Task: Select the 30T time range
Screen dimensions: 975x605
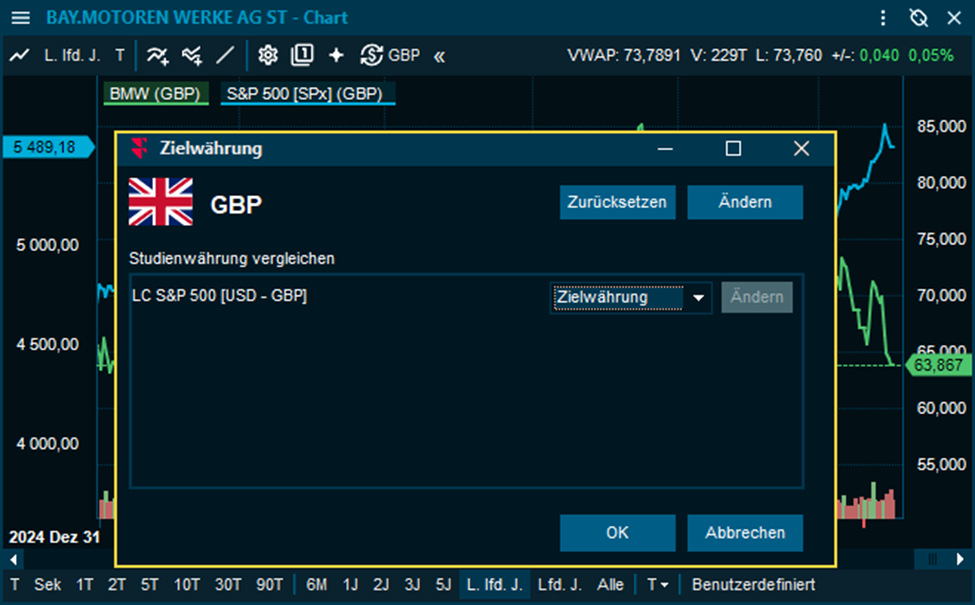Action: pos(228,584)
